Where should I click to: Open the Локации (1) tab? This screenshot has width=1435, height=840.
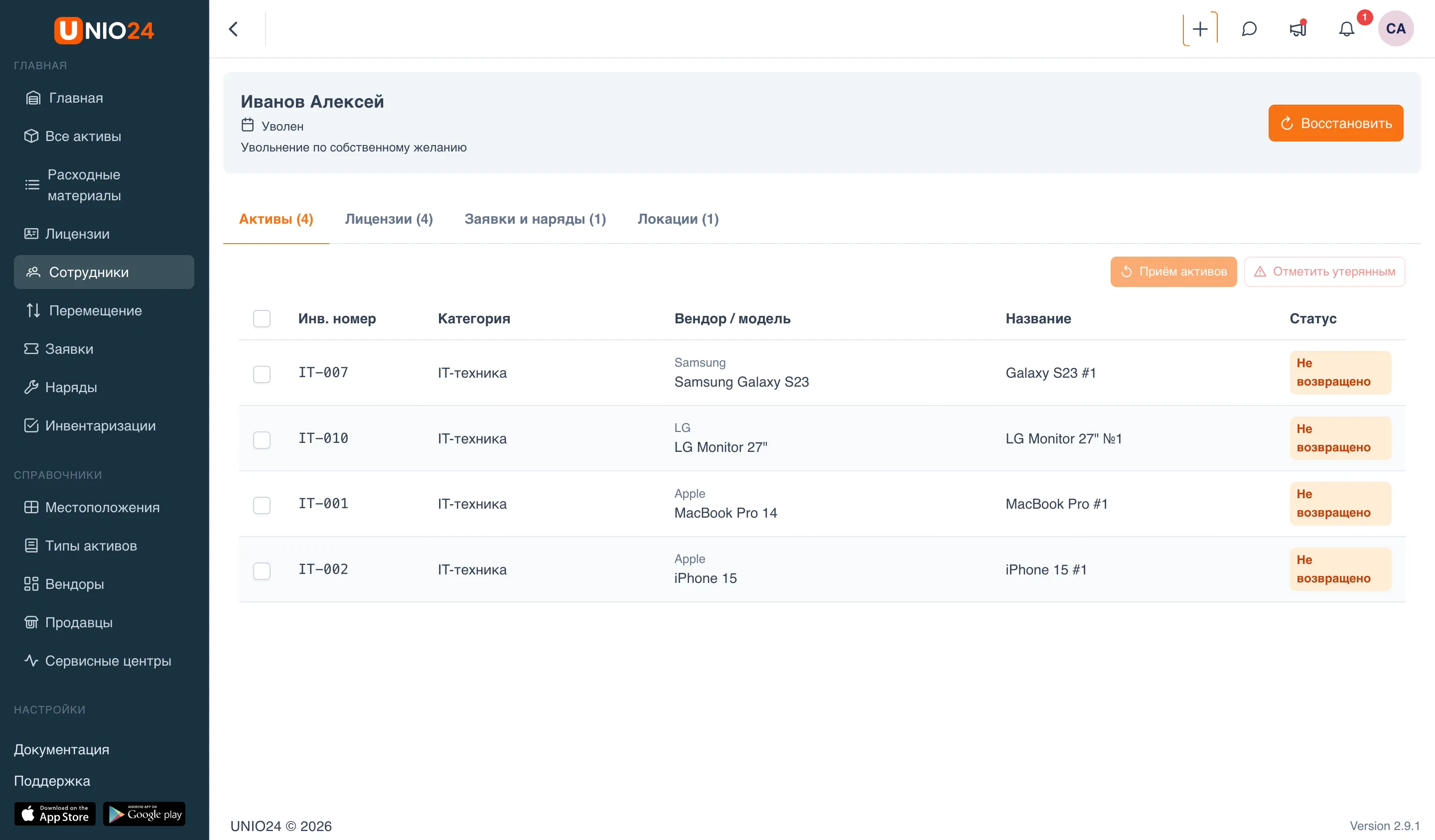678,219
